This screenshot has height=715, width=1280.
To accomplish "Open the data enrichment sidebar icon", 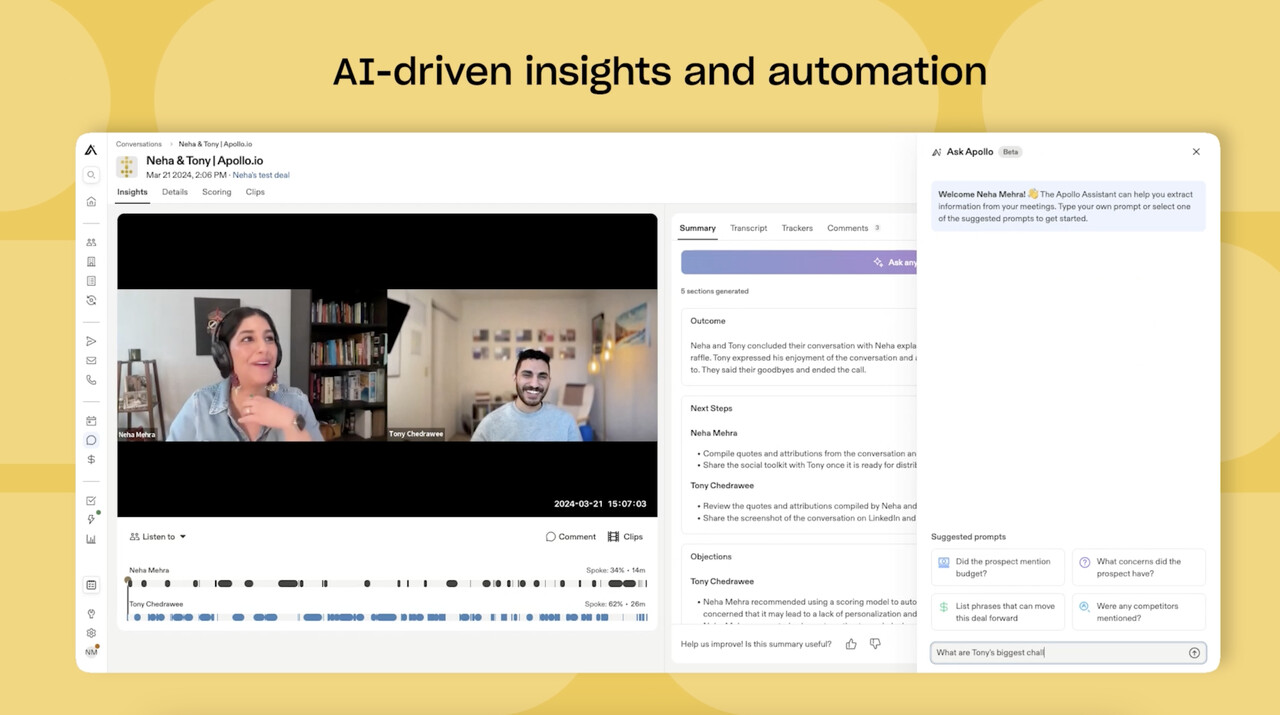I will 91,300.
